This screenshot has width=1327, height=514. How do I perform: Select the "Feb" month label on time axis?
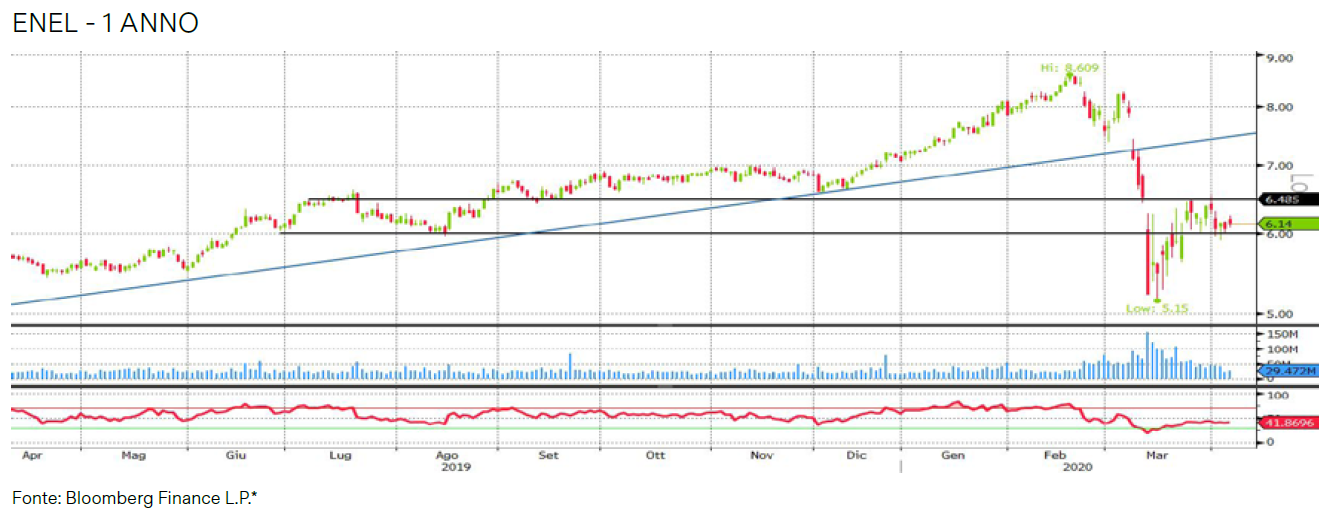[x=1057, y=456]
